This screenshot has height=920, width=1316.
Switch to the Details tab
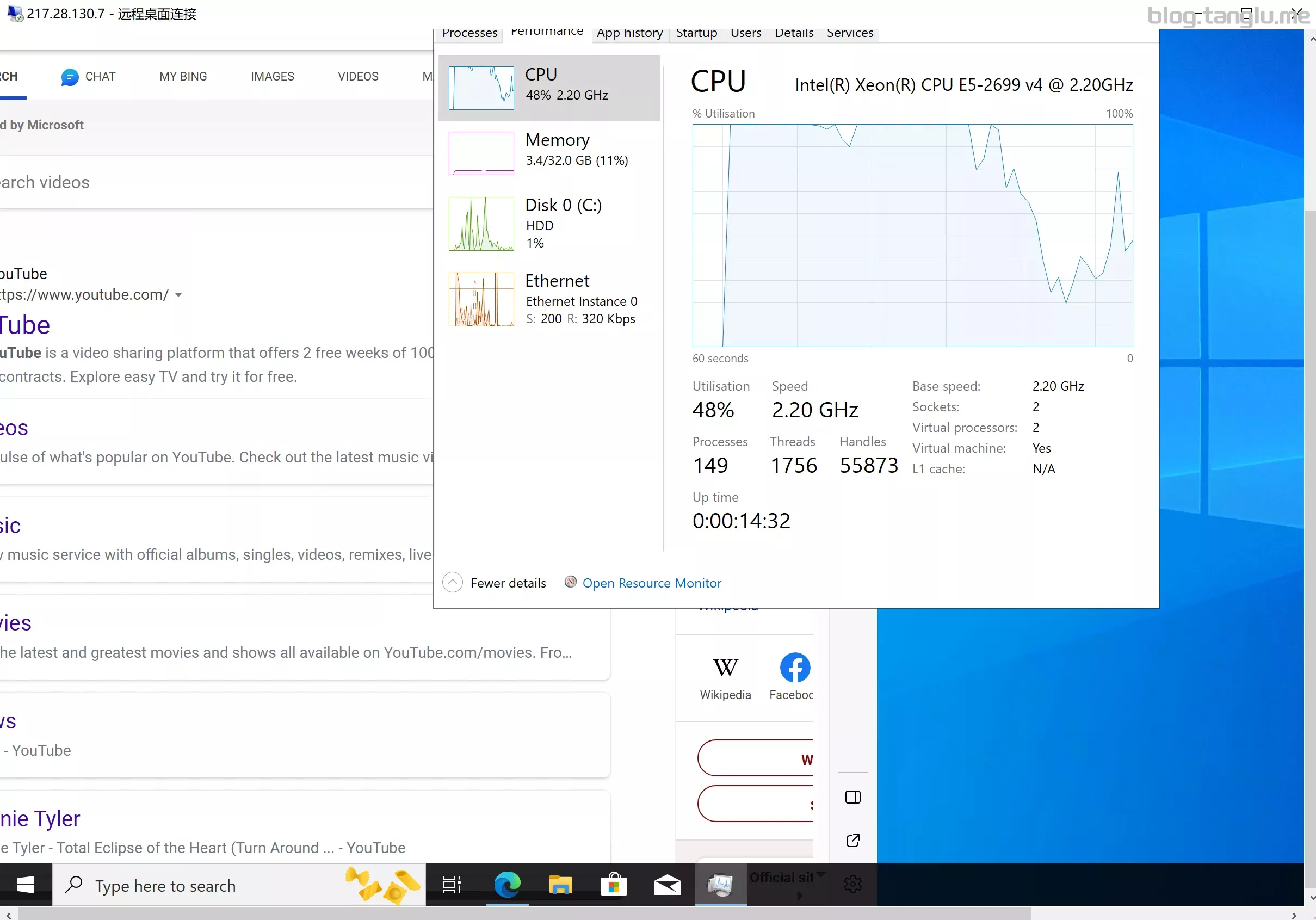[794, 34]
